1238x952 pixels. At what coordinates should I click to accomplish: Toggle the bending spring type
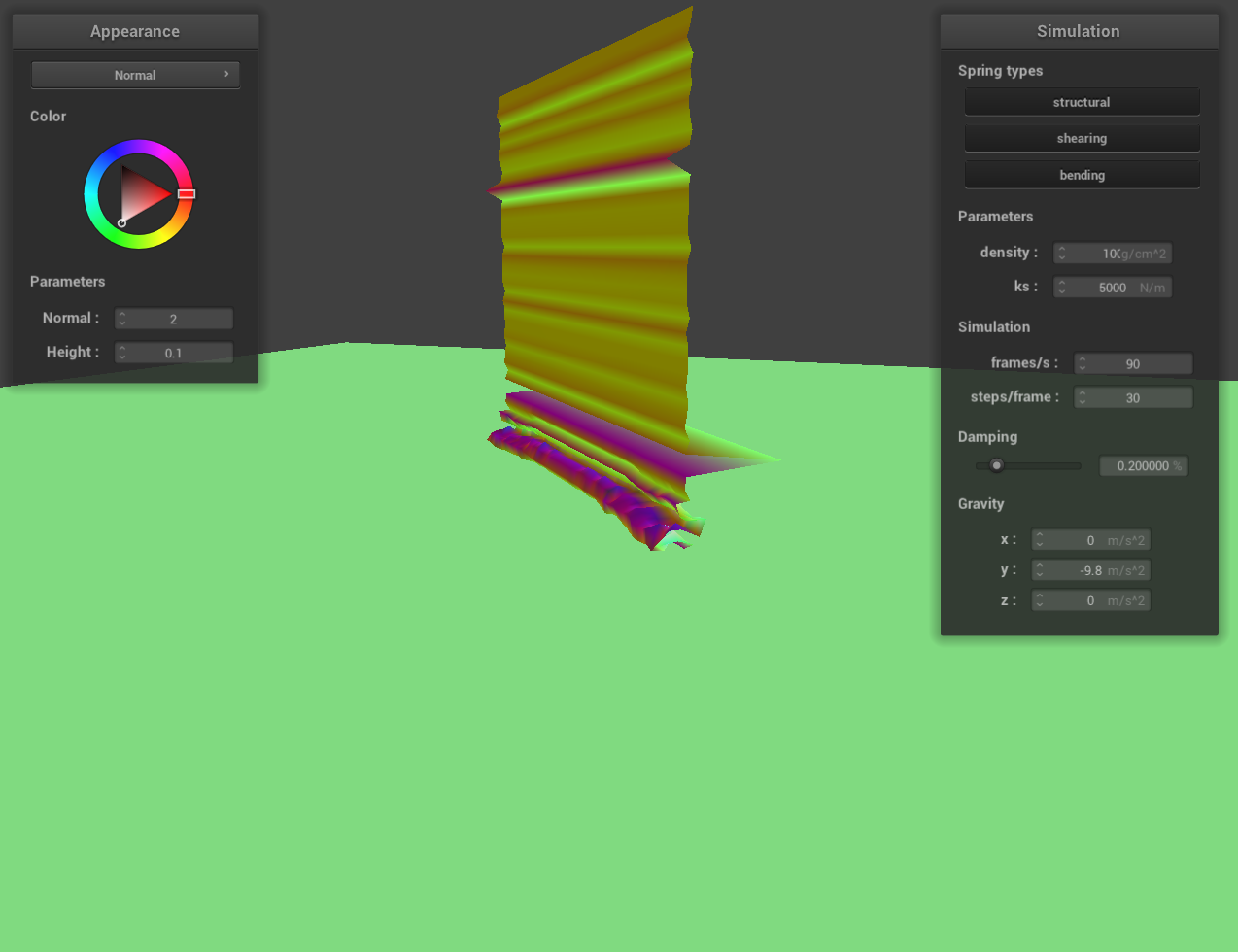(x=1082, y=175)
